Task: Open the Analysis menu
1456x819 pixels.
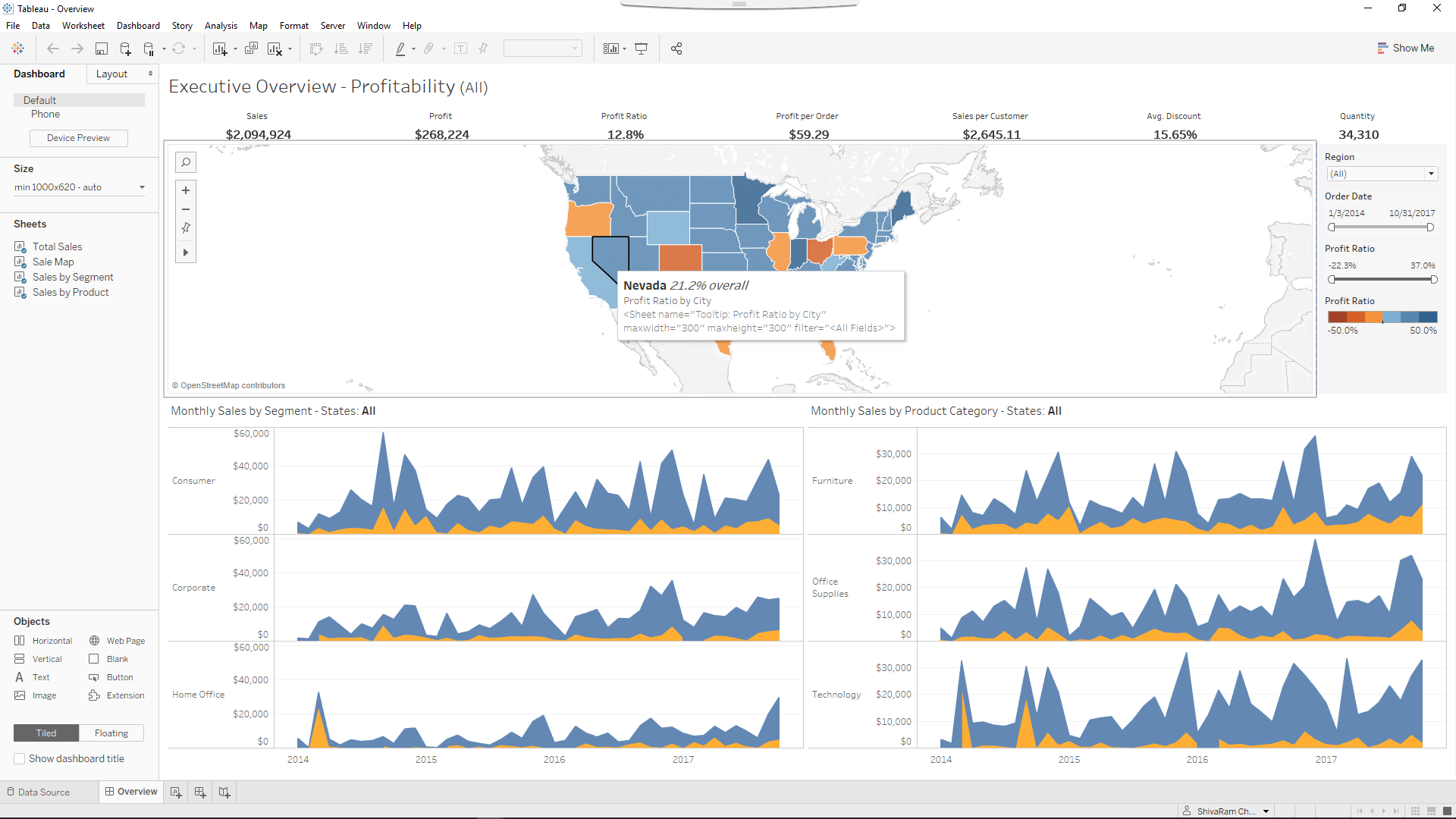Action: tap(221, 25)
